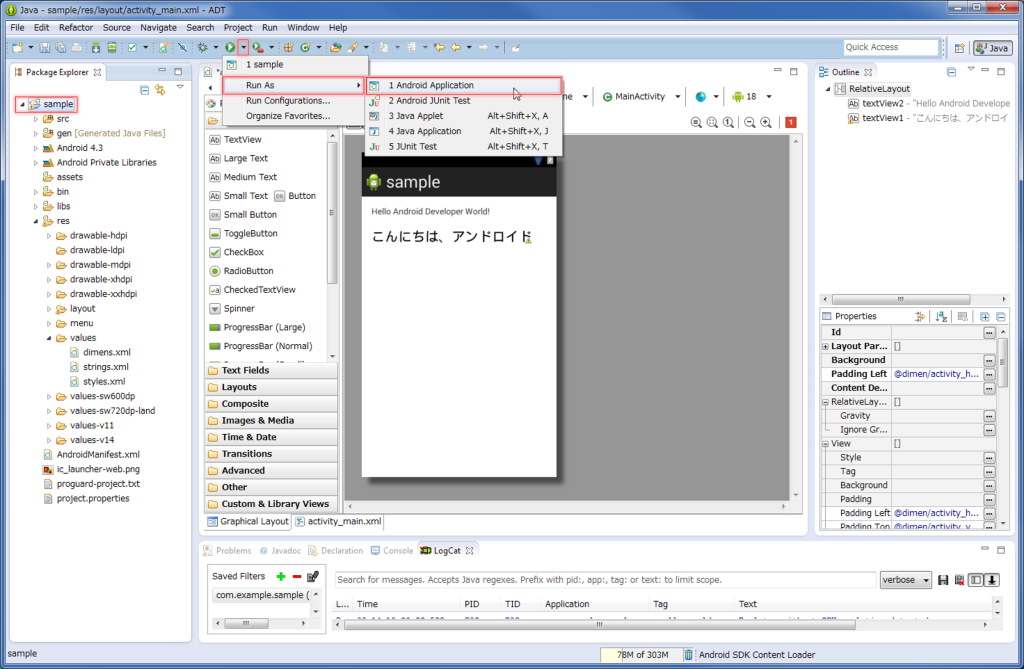Open the MainActivity dropdown in layout editor
The width and height of the screenshot is (1024, 669).
677,97
